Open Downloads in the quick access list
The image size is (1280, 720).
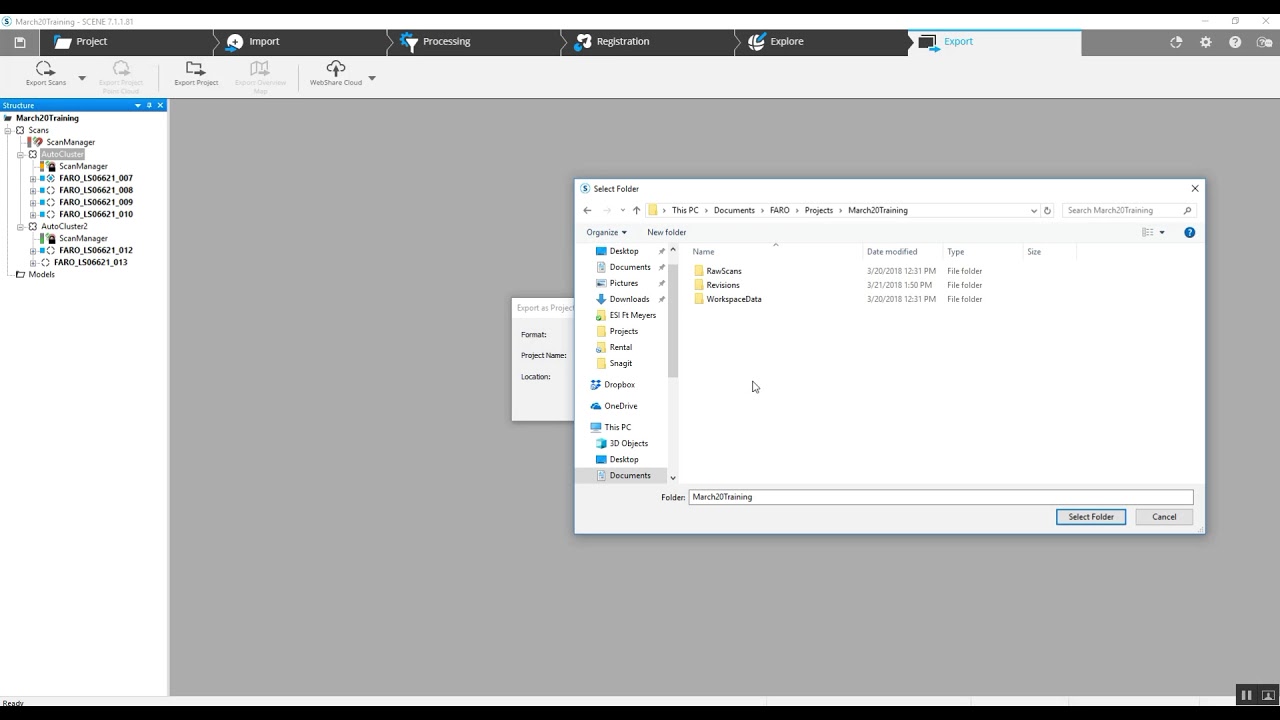coord(629,299)
